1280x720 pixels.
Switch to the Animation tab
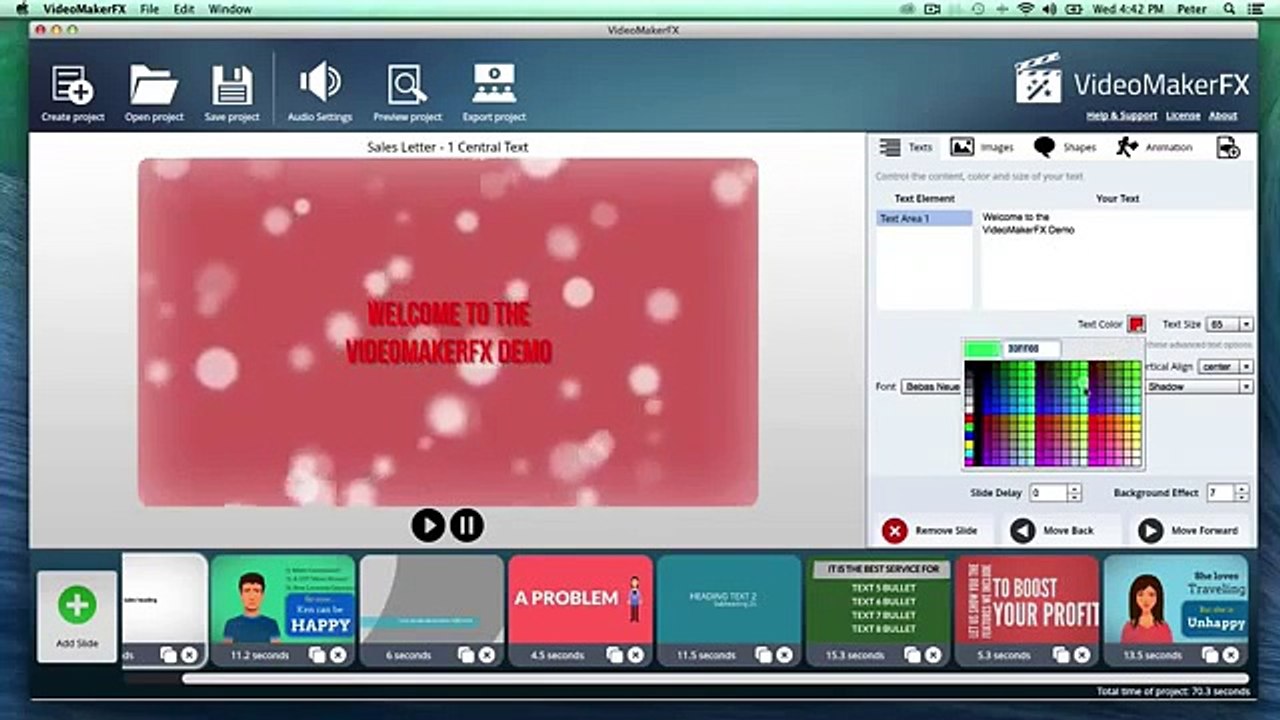click(1154, 147)
